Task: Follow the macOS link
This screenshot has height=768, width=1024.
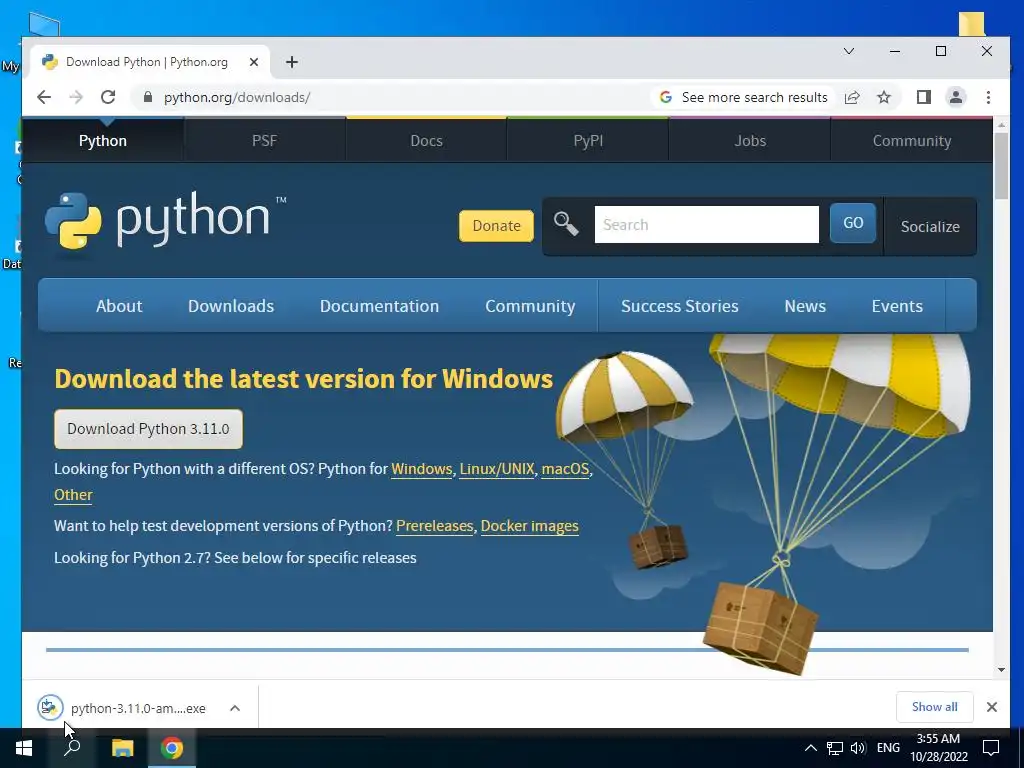Action: pos(565,469)
